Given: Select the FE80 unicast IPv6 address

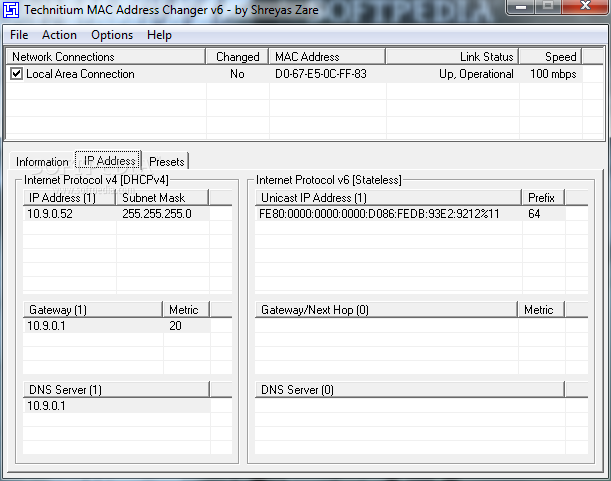Looking at the screenshot, I should (x=379, y=214).
